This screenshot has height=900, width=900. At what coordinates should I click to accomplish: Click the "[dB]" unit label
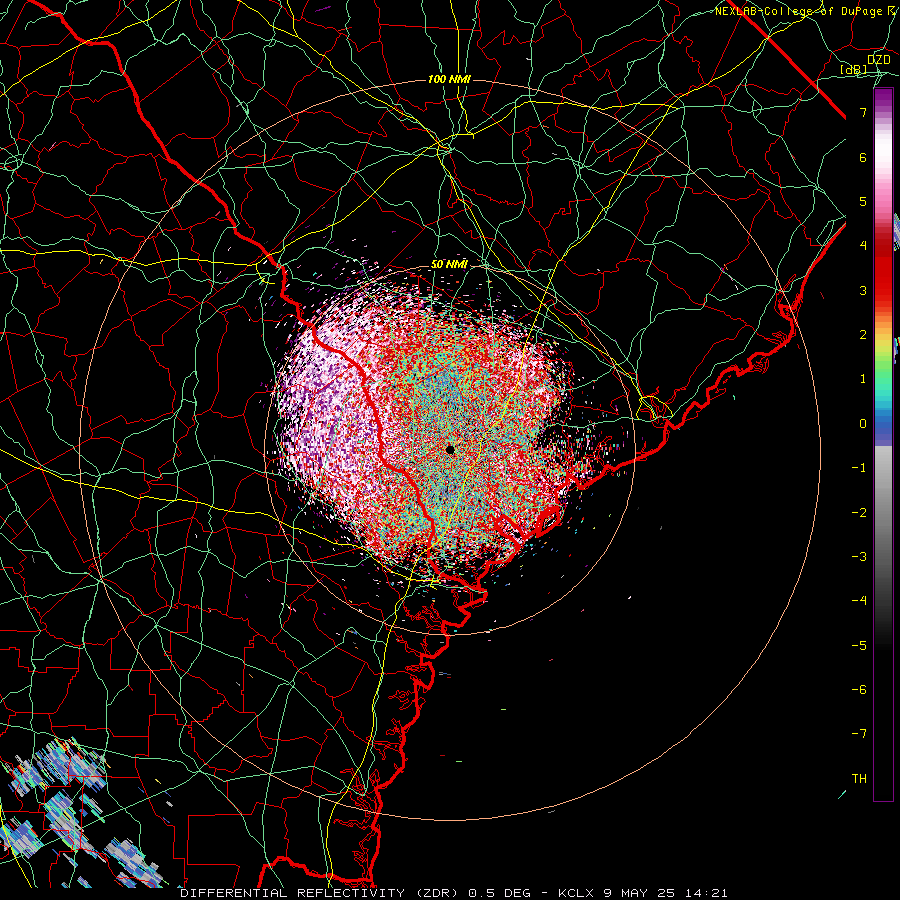point(854,70)
